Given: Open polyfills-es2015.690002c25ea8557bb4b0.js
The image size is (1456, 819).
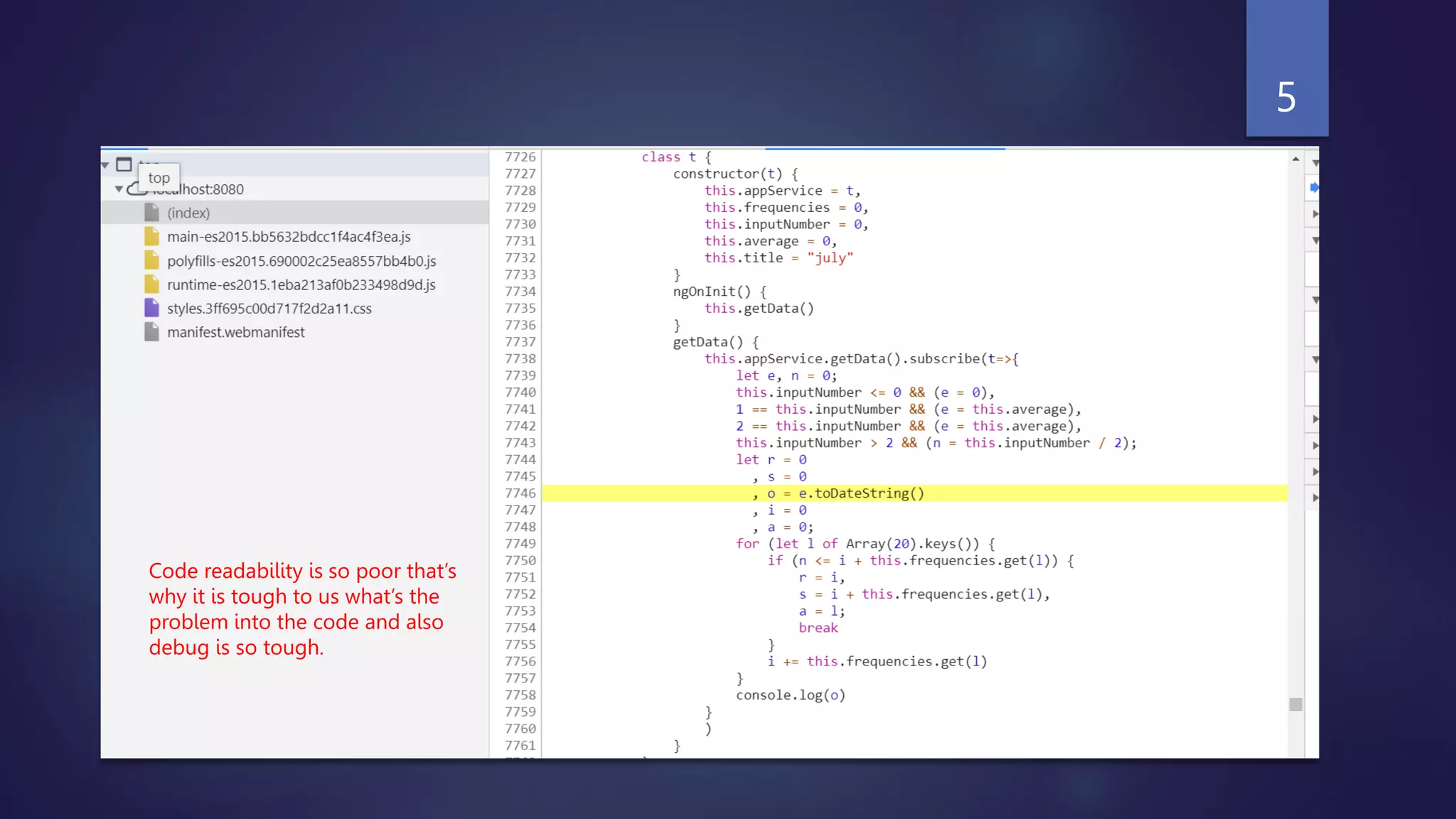Looking at the screenshot, I should pyautogui.click(x=301, y=261).
